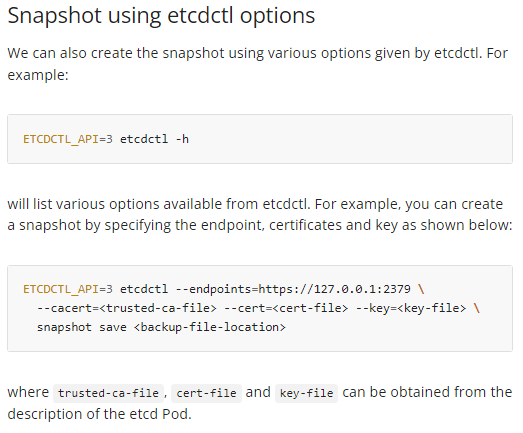This screenshot has width=523, height=433.
Task: Click the inline 'key-file' code label
Action: pyautogui.click(x=306, y=393)
